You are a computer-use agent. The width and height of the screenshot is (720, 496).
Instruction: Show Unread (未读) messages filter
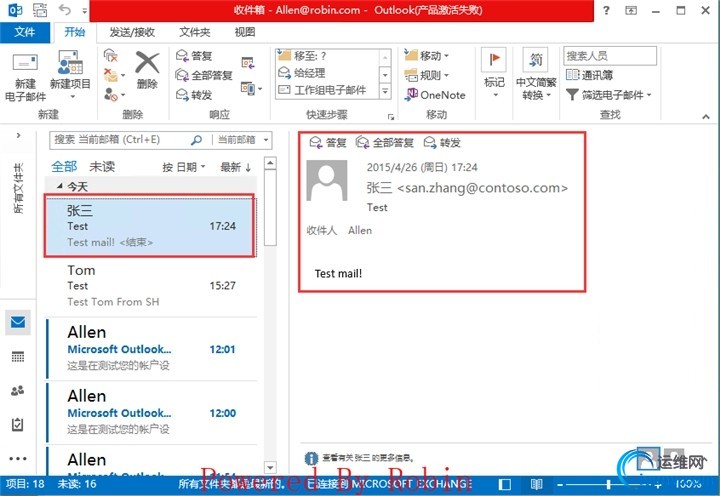(x=102, y=166)
